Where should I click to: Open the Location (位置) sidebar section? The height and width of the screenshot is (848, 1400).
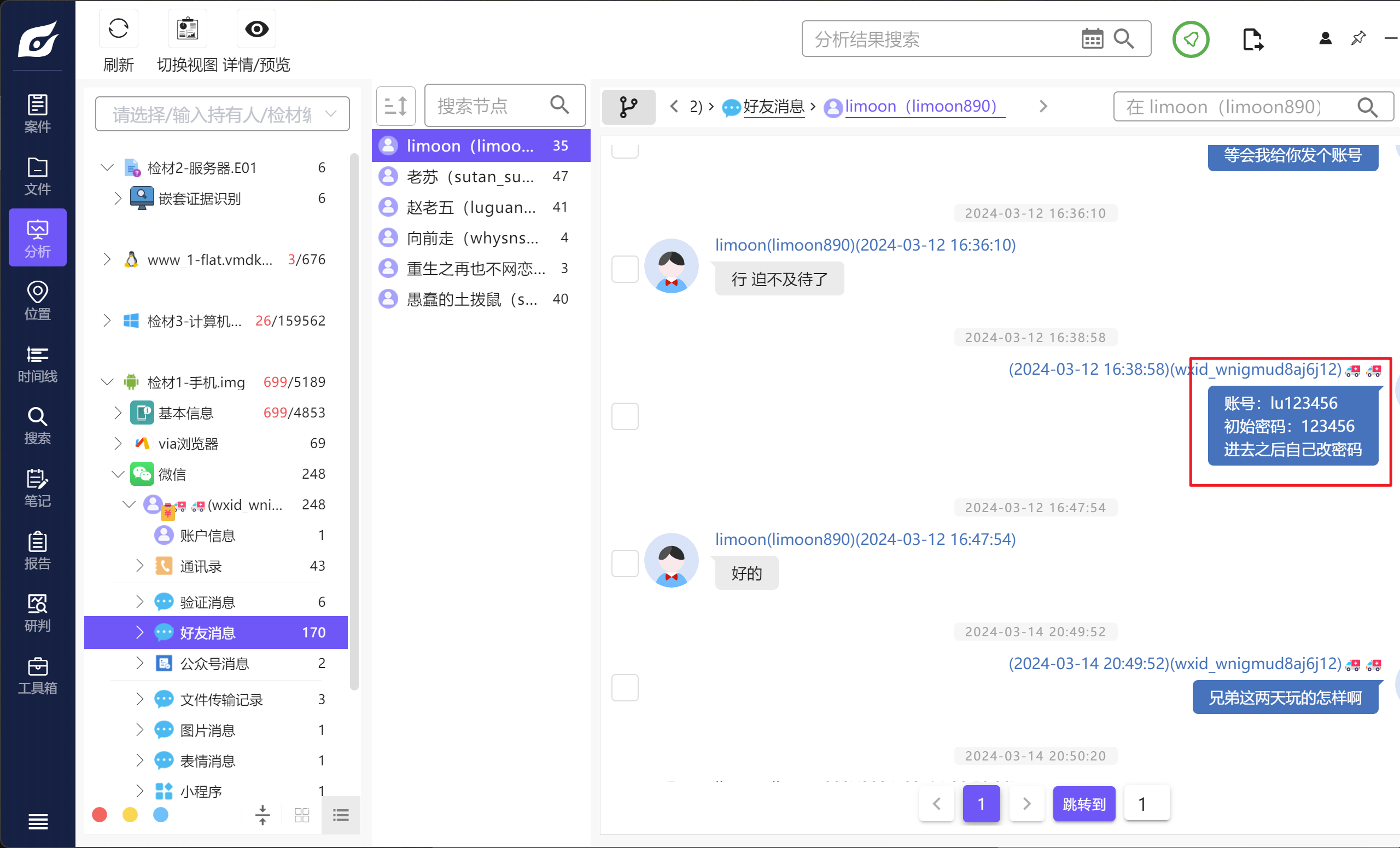coord(38,301)
